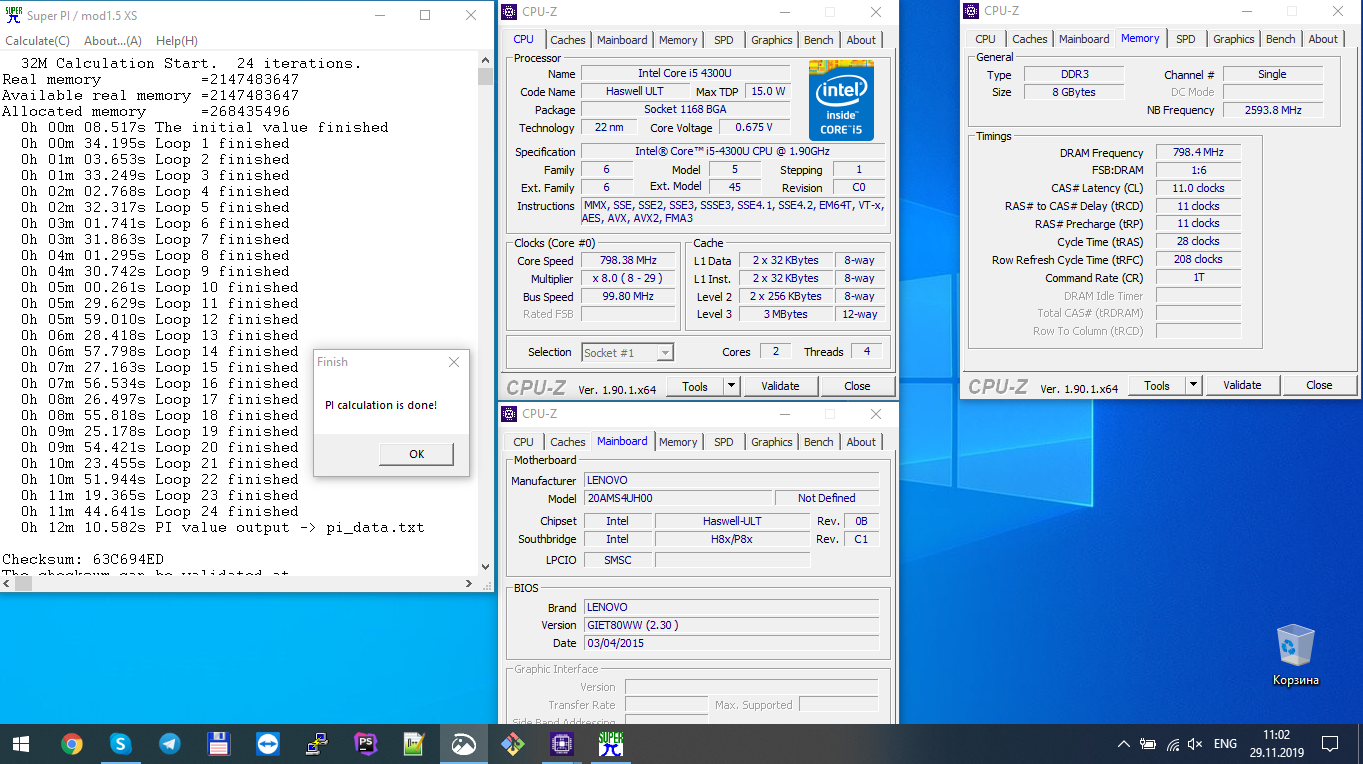
Task: Open Calculate(C) menu in Super PI
Action: click(x=38, y=41)
